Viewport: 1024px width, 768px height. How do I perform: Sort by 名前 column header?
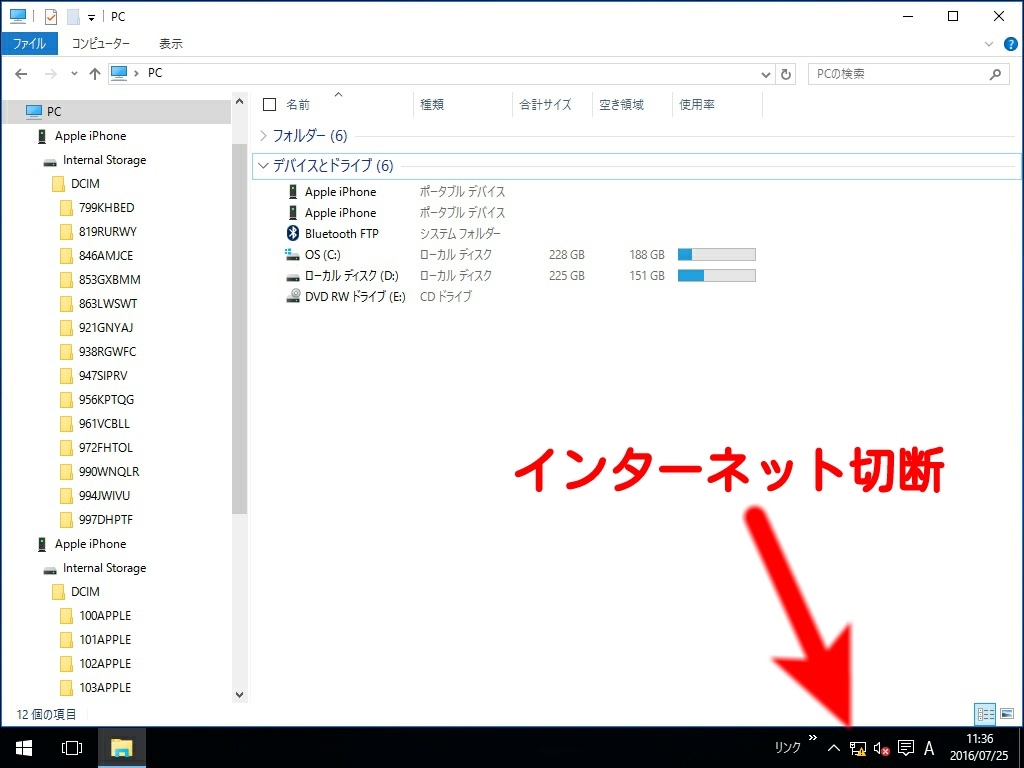click(x=298, y=104)
